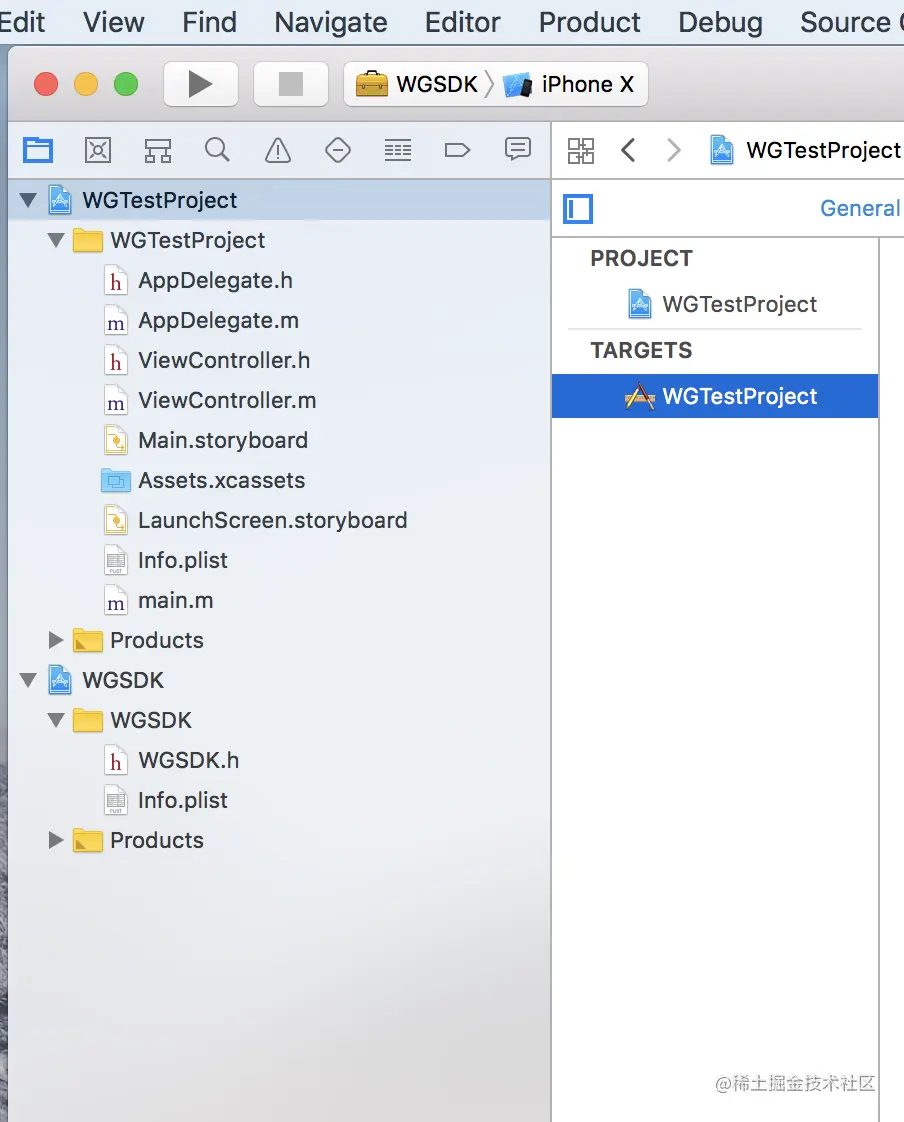Open the Find menu

click(x=209, y=22)
